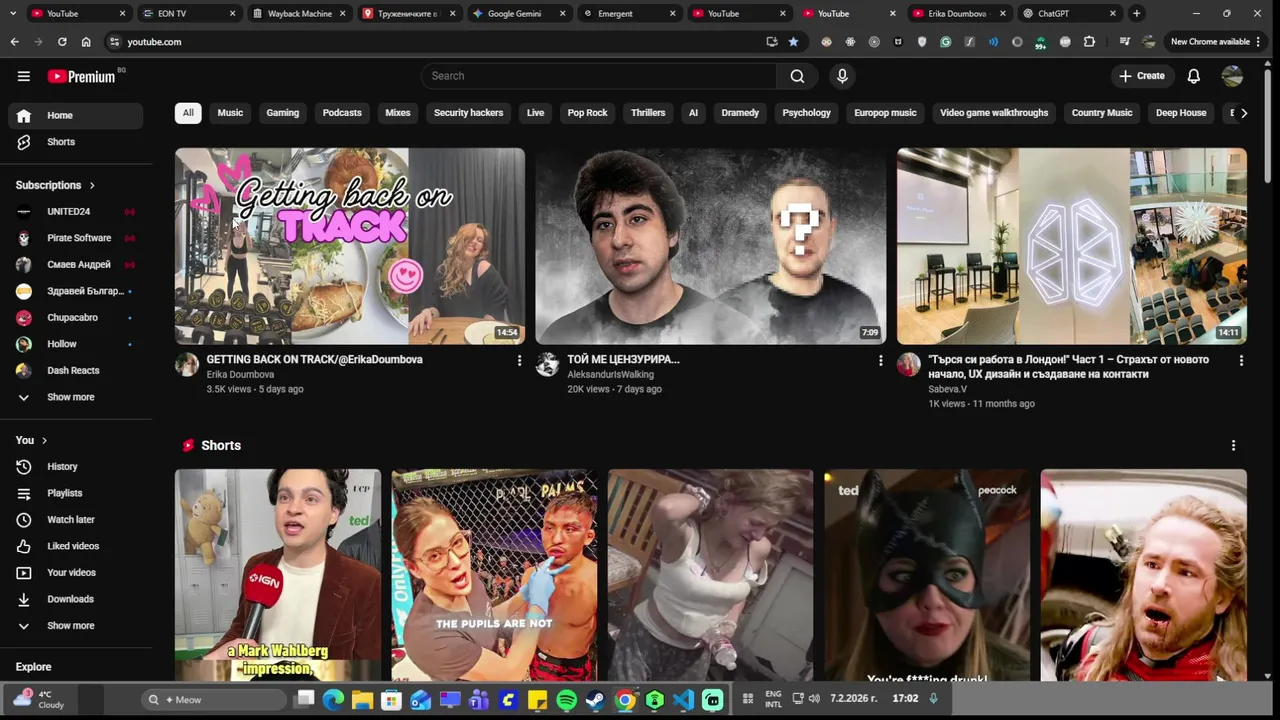Select the All filter chip
The image size is (1280, 720).
(188, 113)
